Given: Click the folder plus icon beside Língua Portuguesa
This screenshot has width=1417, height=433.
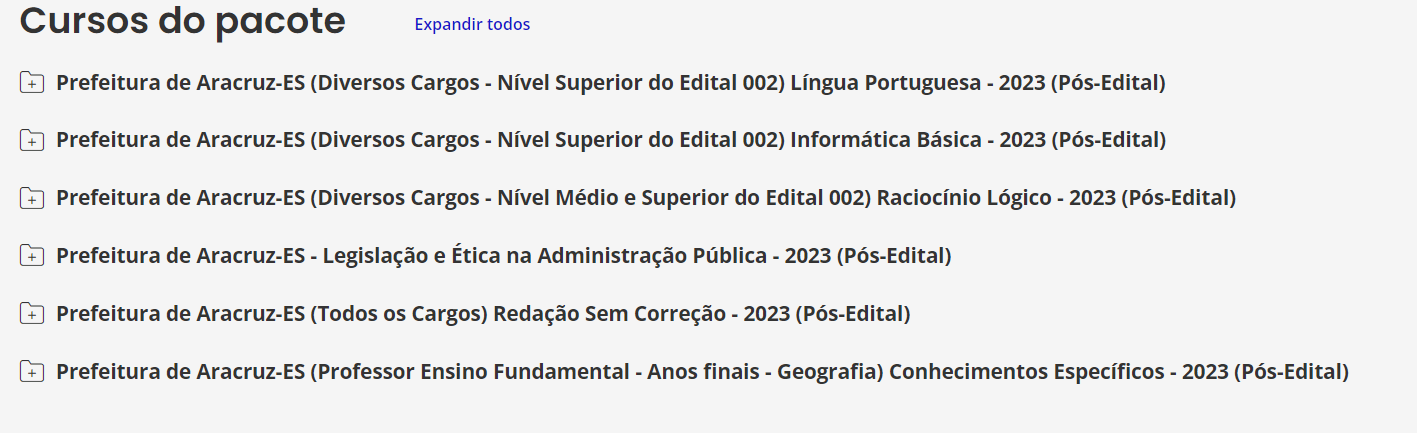Looking at the screenshot, I should pos(32,83).
